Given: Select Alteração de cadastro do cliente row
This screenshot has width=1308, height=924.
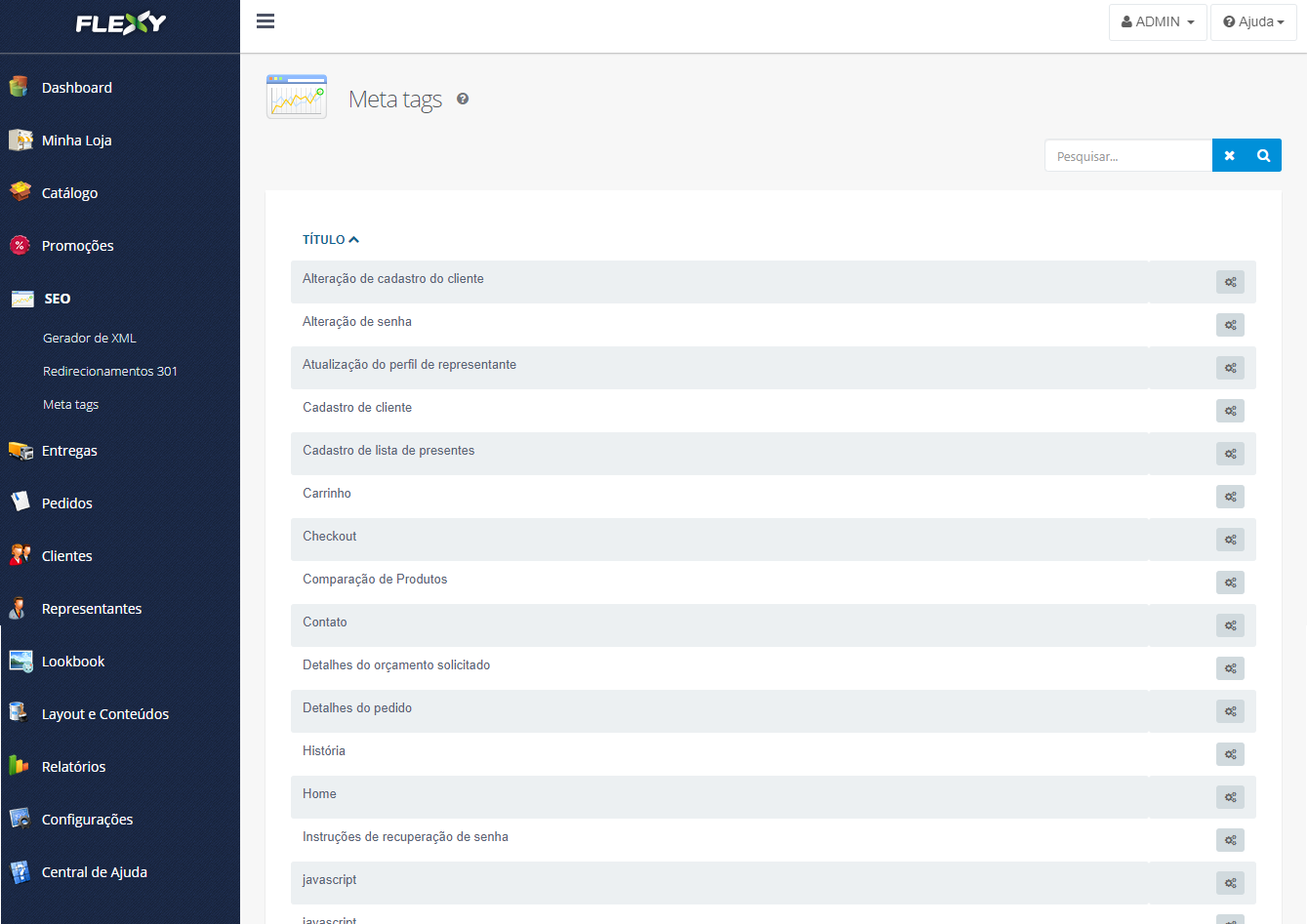Looking at the screenshot, I should [x=773, y=282].
